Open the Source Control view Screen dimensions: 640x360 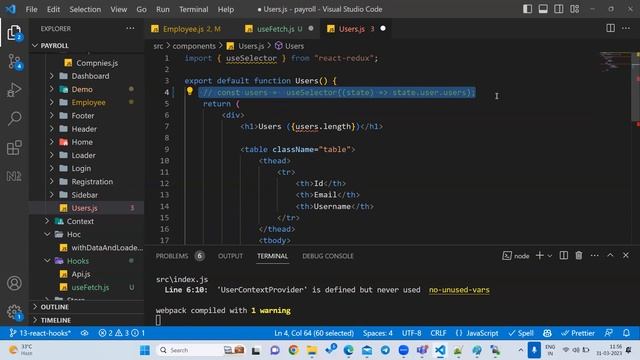point(14,62)
